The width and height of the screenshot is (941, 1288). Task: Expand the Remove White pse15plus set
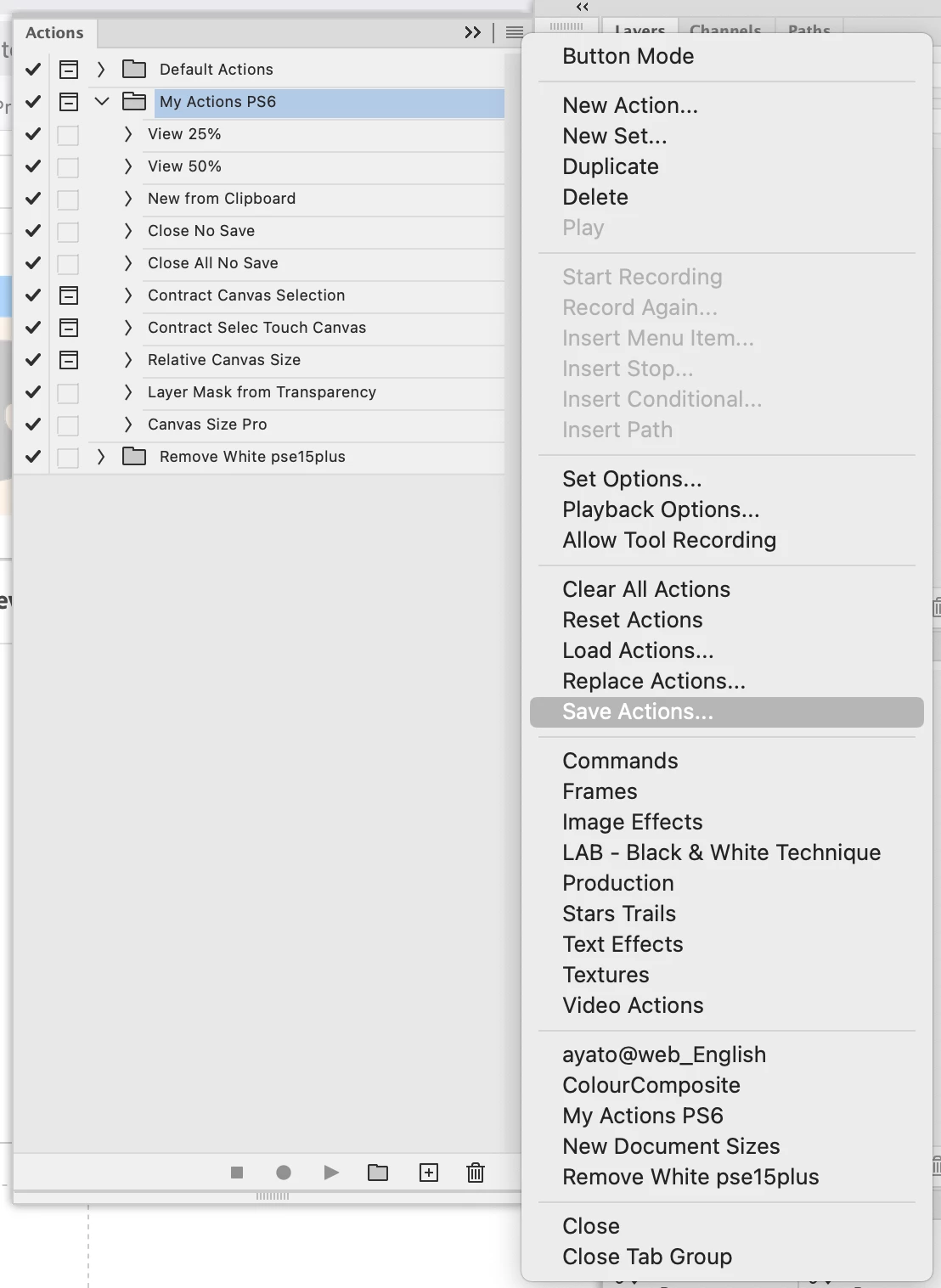click(101, 456)
